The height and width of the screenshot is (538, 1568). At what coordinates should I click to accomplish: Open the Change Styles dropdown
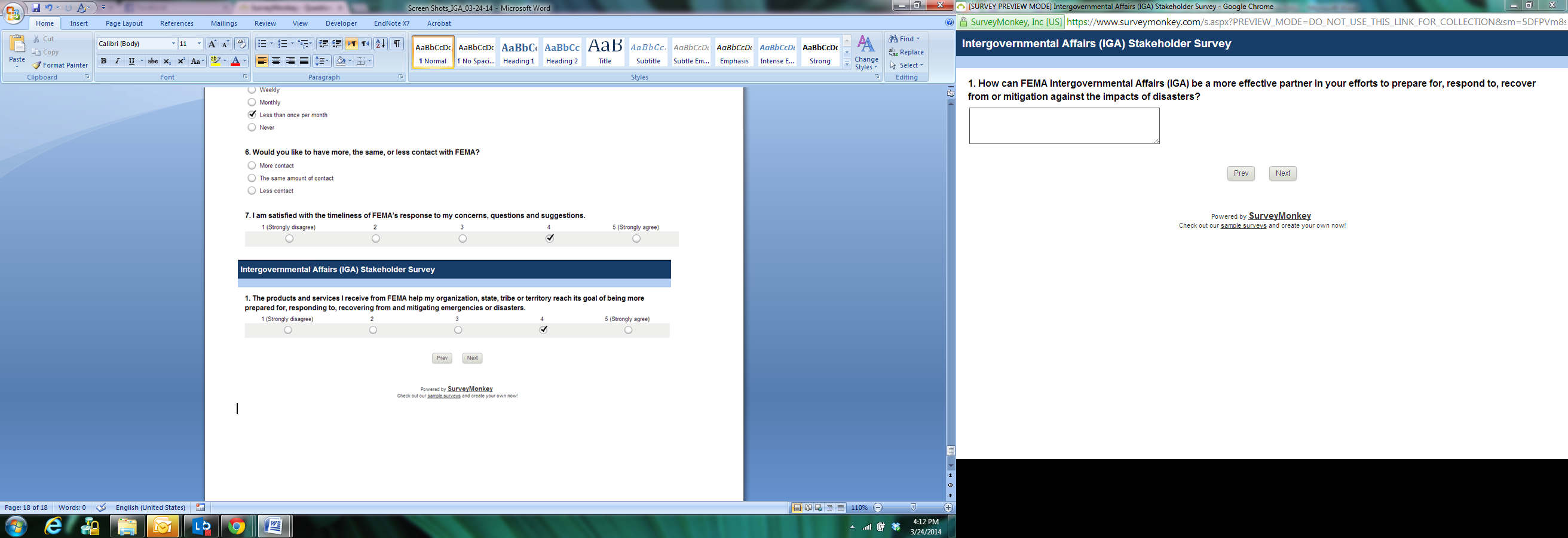865,53
